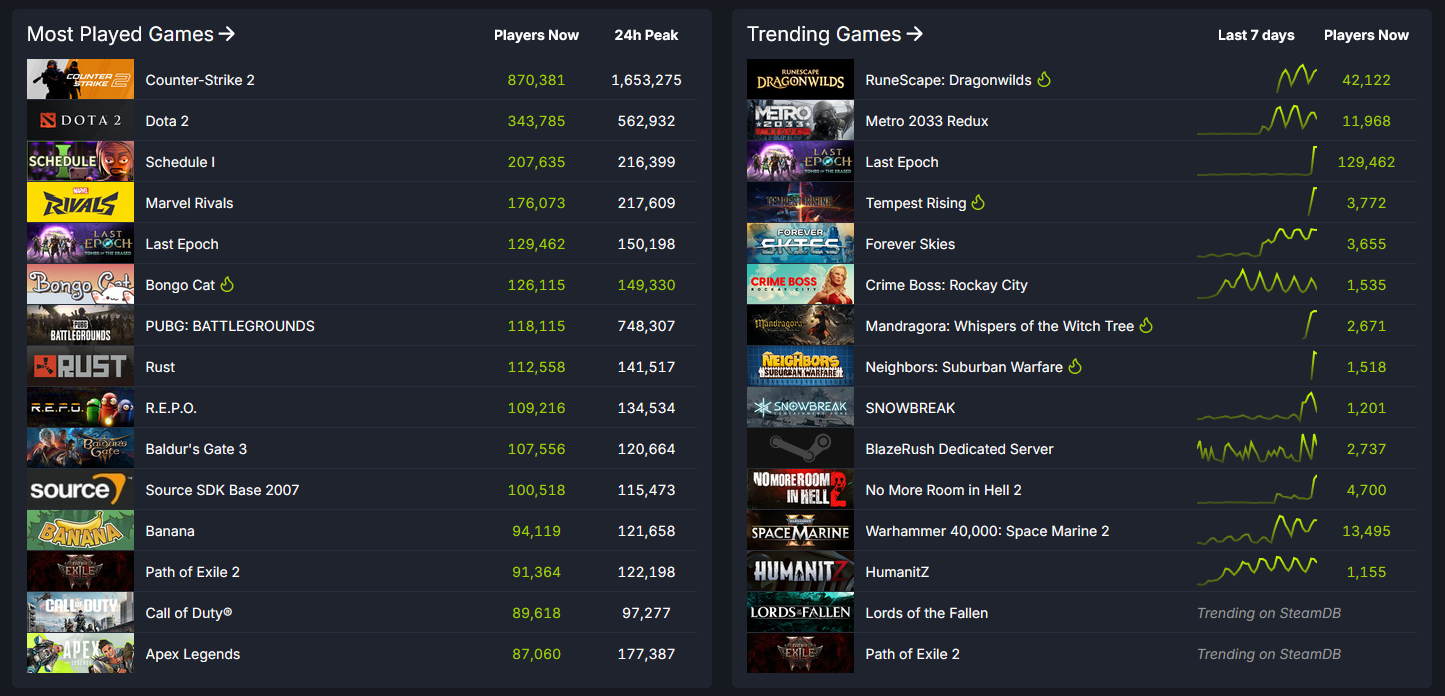The height and width of the screenshot is (696, 1445).
Task: Open Apex Legends thumbnail
Action: pyautogui.click(x=80, y=654)
